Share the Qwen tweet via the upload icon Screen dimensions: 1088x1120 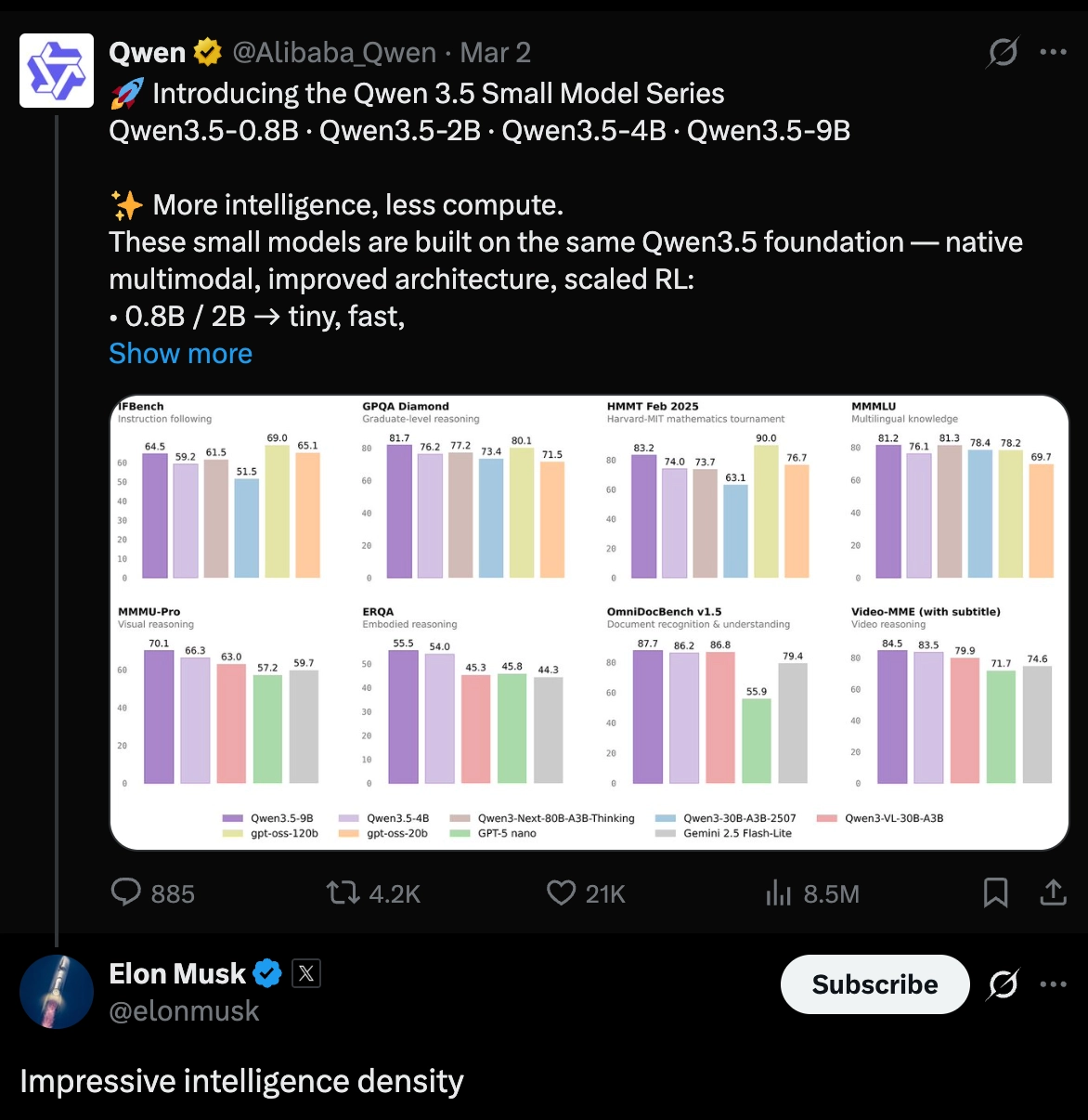[1053, 893]
